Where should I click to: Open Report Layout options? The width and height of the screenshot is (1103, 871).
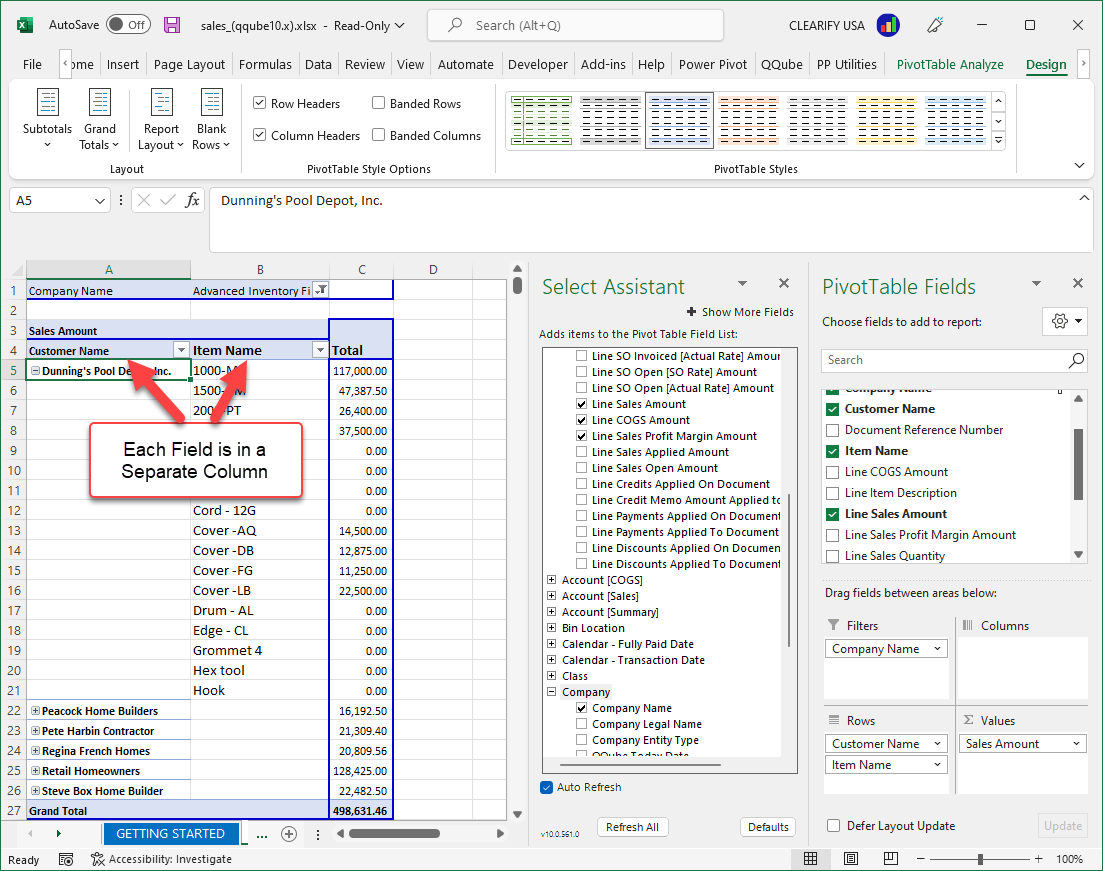tap(161, 119)
